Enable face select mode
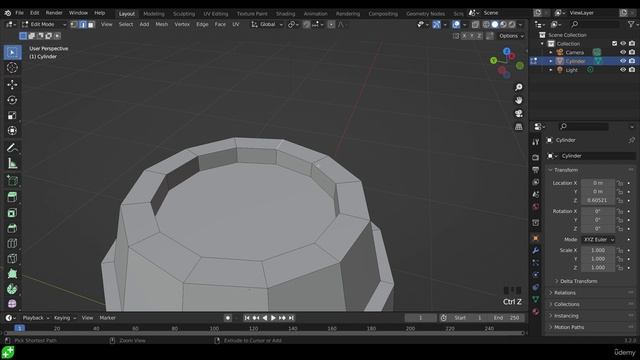Viewport: 640px width, 360px height. pos(91,24)
